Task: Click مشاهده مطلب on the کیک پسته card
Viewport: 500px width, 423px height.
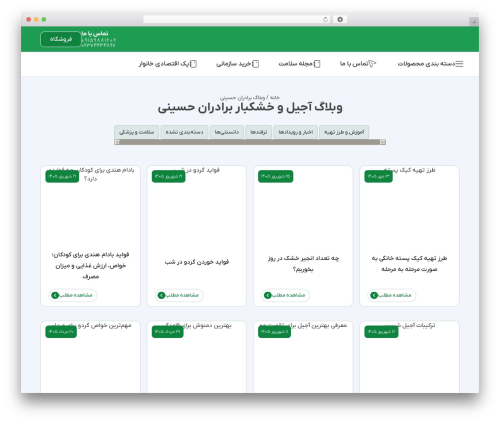Action: [x=392, y=295]
